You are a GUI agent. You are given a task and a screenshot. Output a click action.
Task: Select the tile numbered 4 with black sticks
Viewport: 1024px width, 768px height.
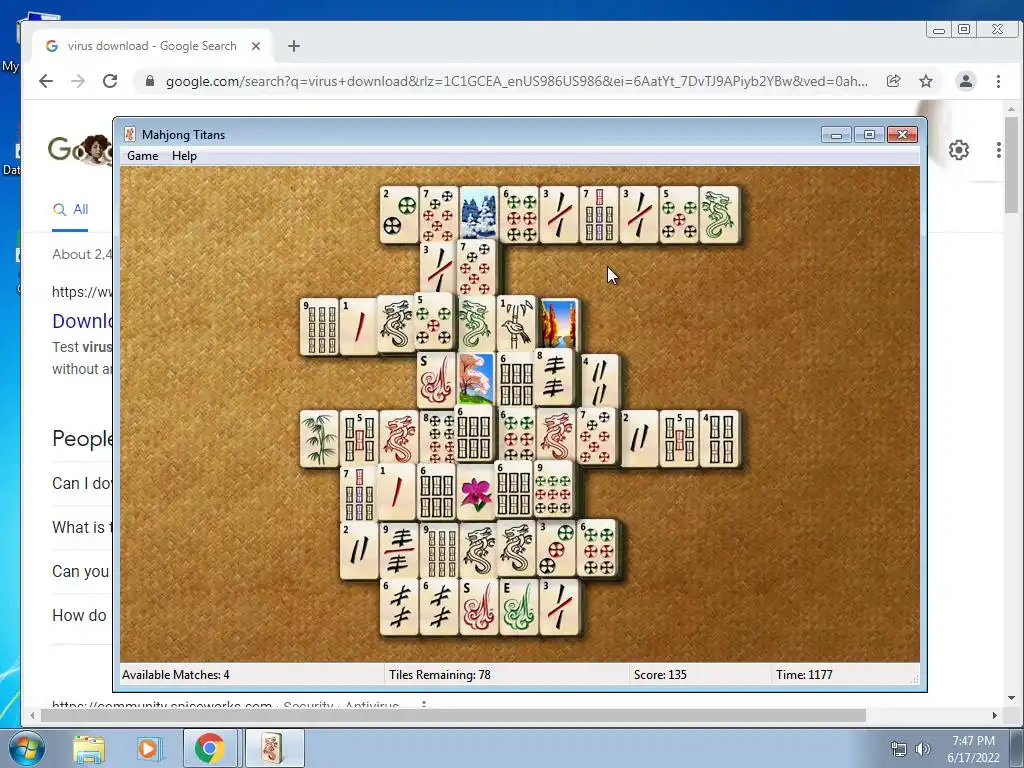pyautogui.click(x=599, y=381)
